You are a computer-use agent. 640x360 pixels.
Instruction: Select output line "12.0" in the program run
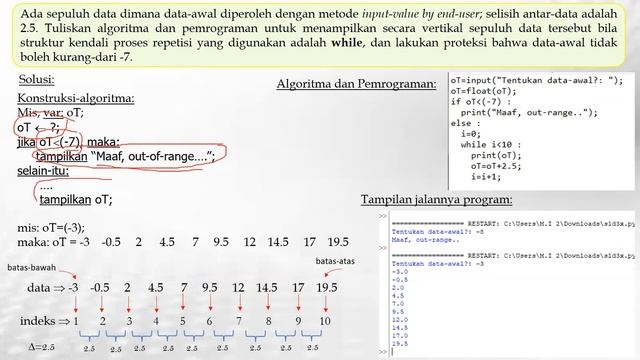coord(400,320)
